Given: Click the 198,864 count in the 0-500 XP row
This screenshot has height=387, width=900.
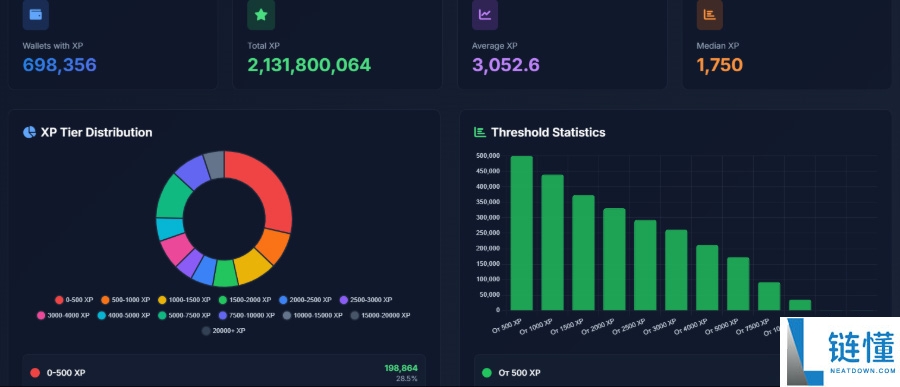Looking at the screenshot, I should [x=401, y=368].
